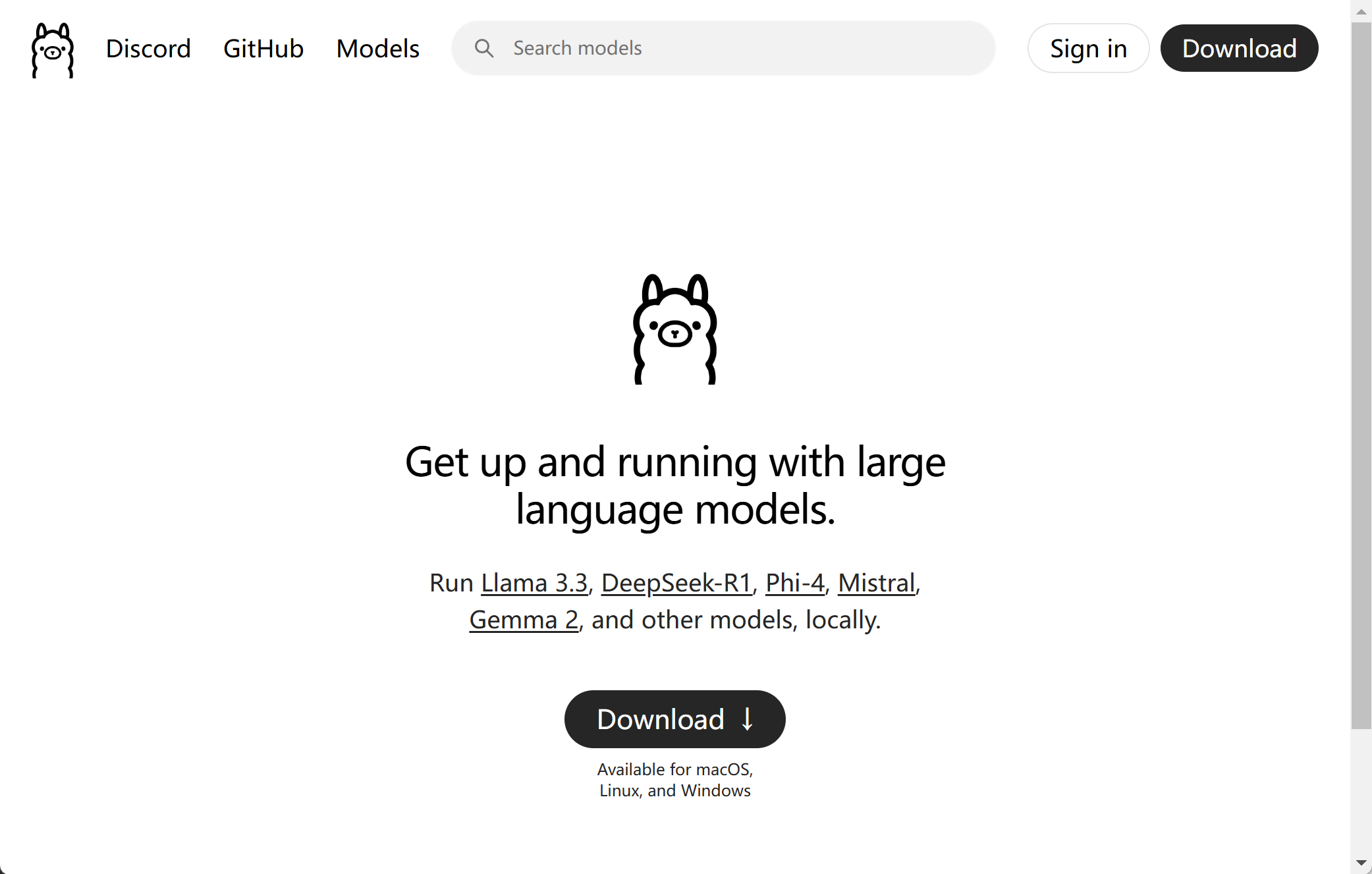Open the GitHub link in navigation

pos(263,49)
